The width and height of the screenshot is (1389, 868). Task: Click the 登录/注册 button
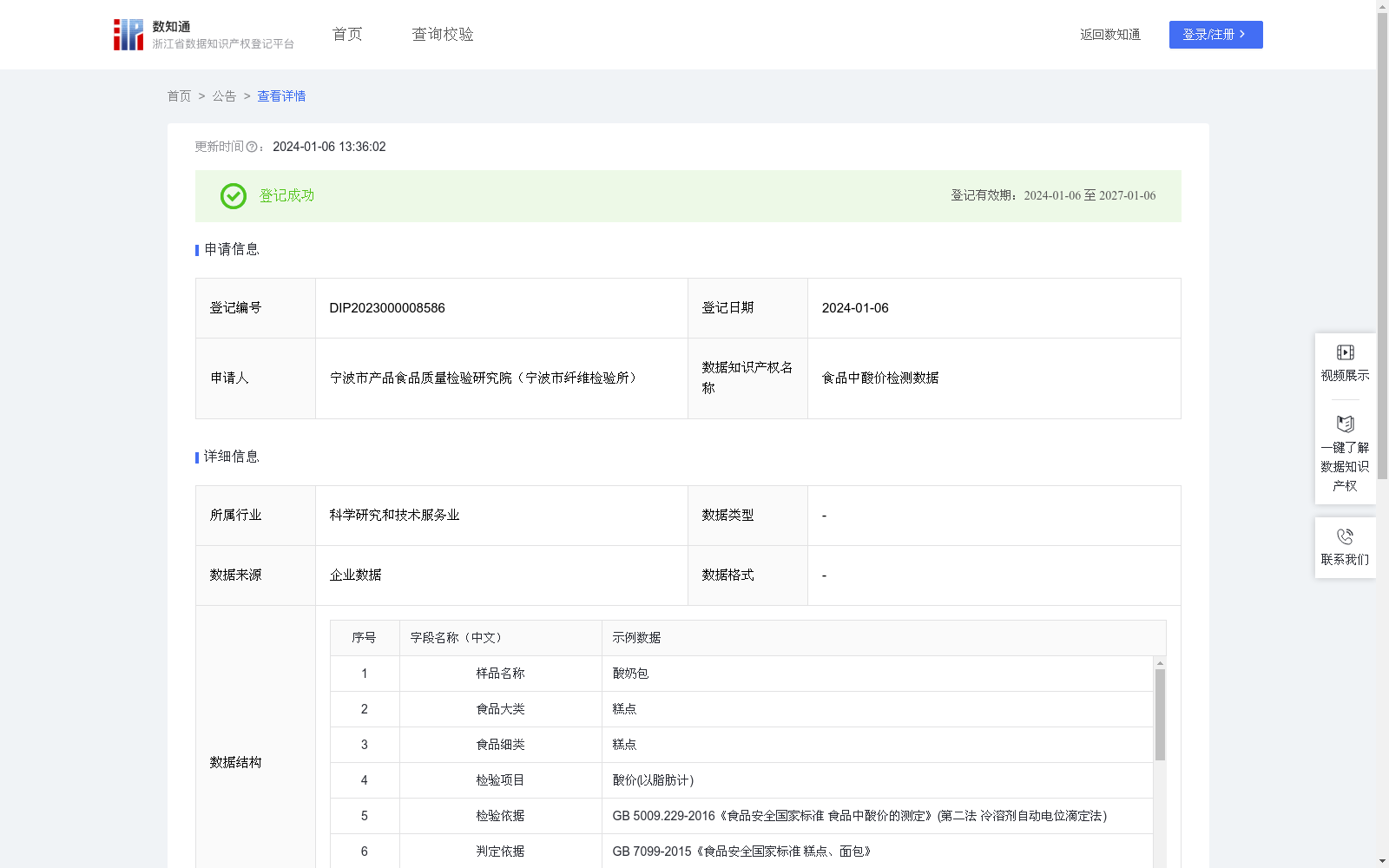click(1215, 35)
